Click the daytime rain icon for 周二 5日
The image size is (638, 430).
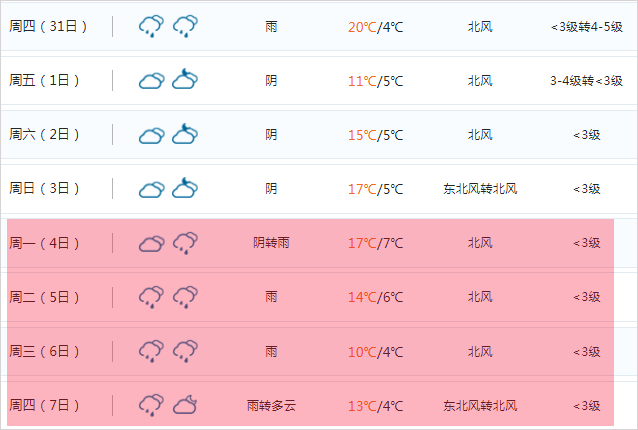coord(151,297)
